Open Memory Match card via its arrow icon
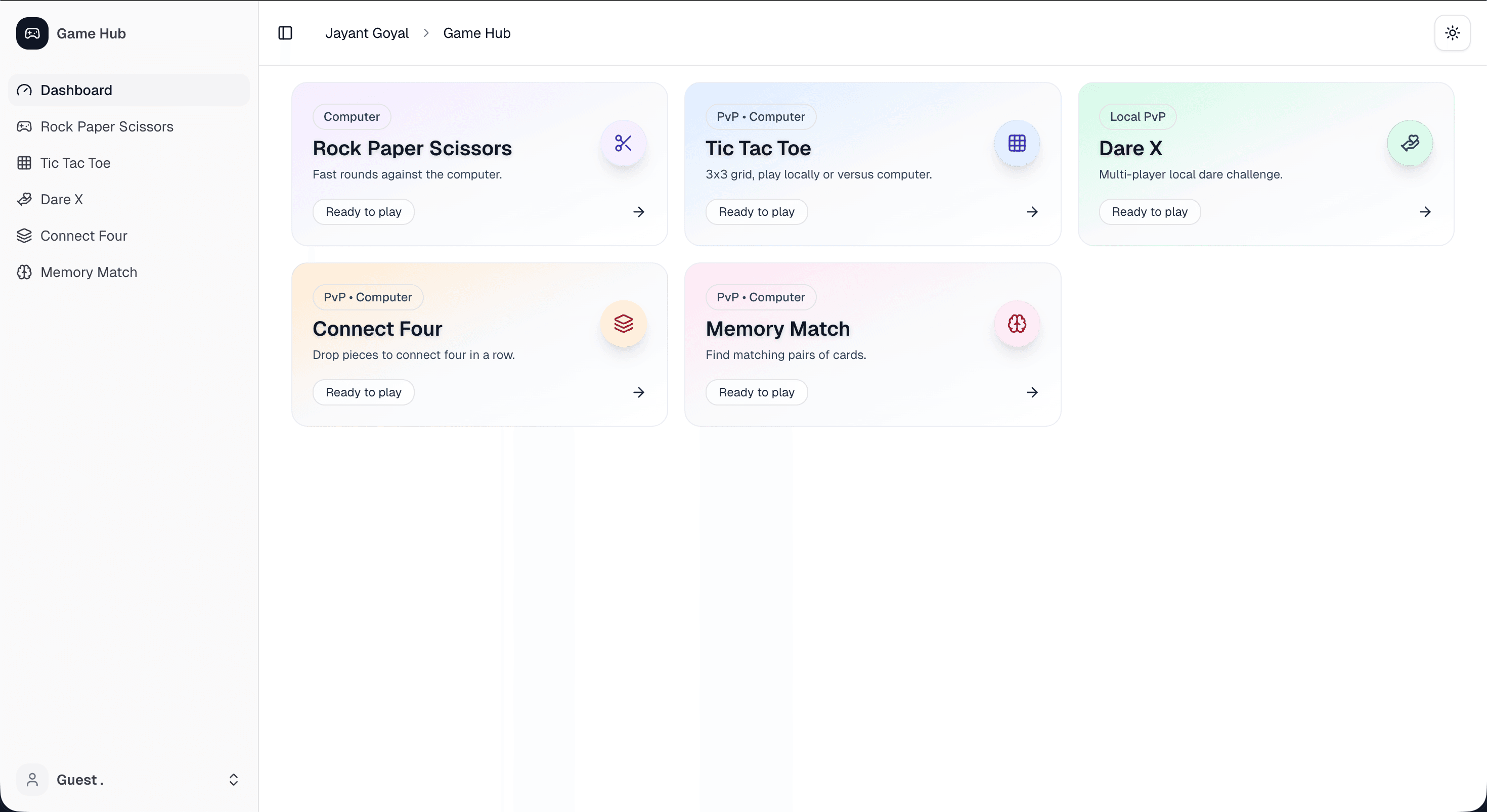 point(1032,392)
